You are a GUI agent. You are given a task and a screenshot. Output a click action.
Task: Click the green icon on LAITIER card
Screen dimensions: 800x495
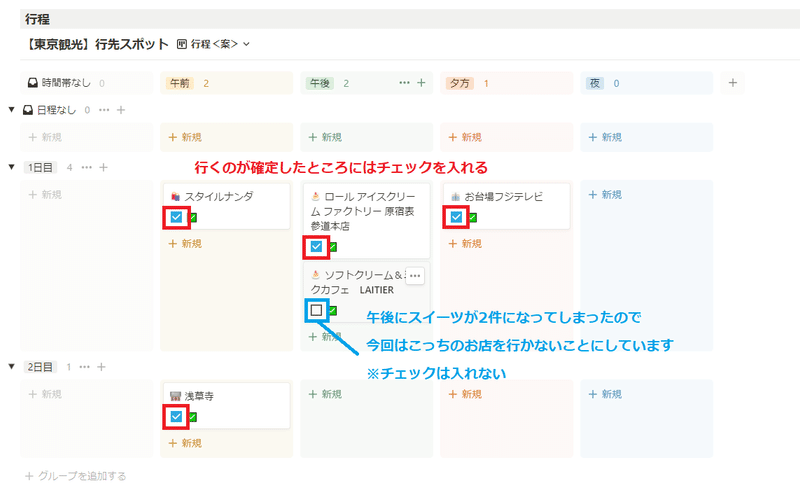point(333,310)
